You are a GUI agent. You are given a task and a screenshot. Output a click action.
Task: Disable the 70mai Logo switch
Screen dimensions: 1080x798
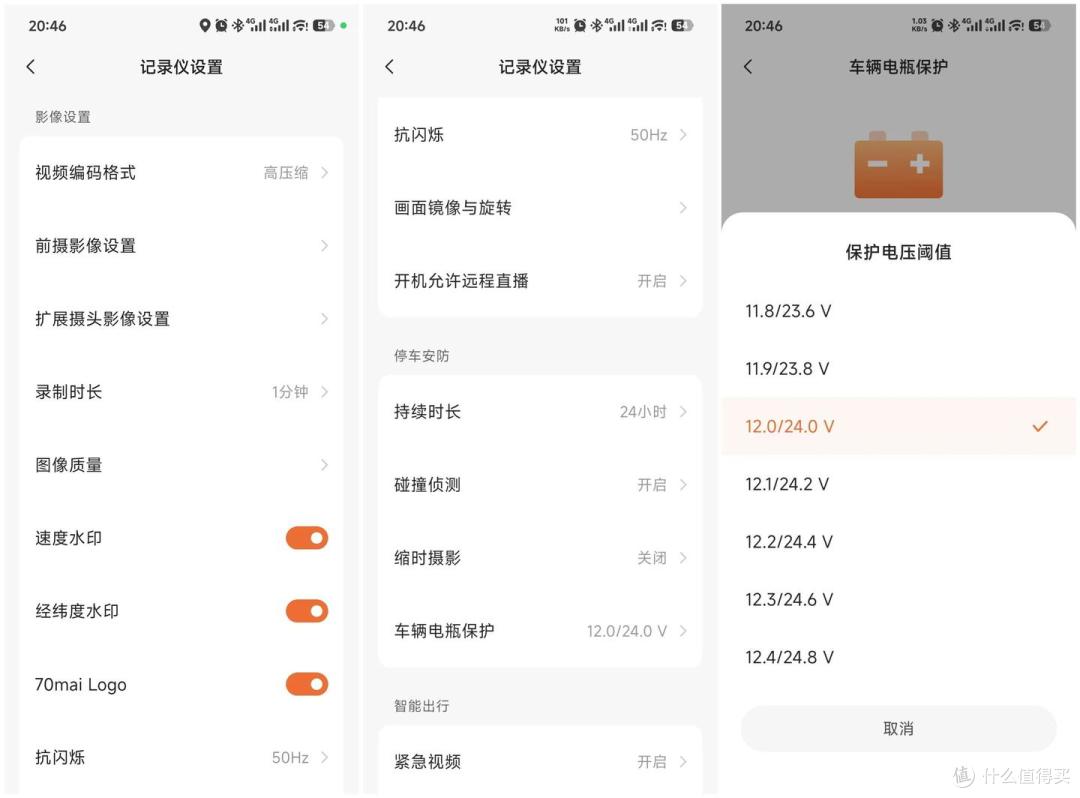(307, 684)
